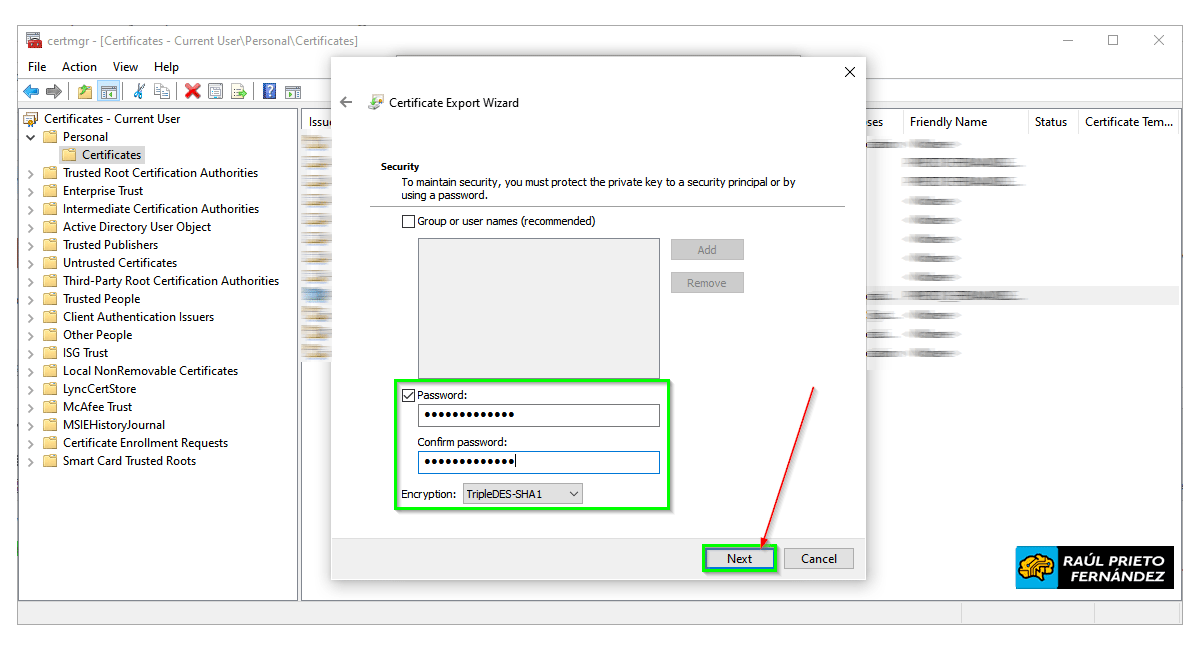Select the Trusted Publishers tree folder

click(x=110, y=245)
